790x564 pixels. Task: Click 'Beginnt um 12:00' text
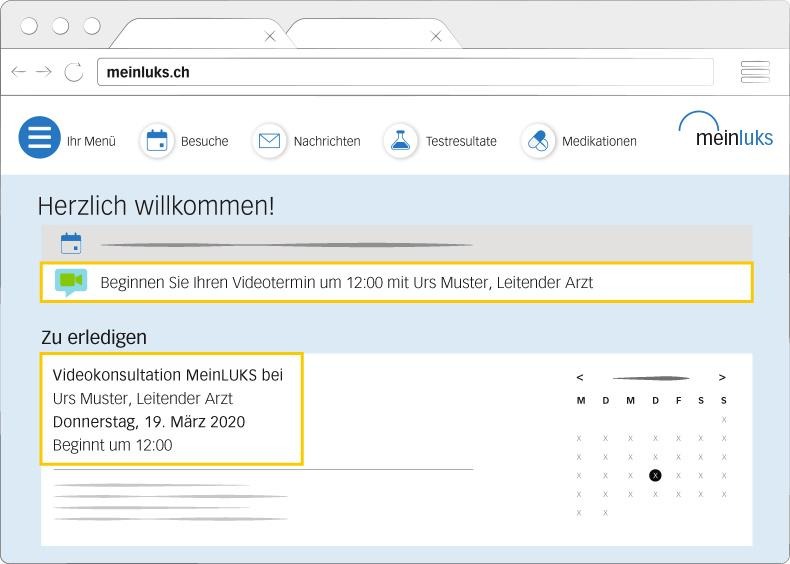click(112, 445)
